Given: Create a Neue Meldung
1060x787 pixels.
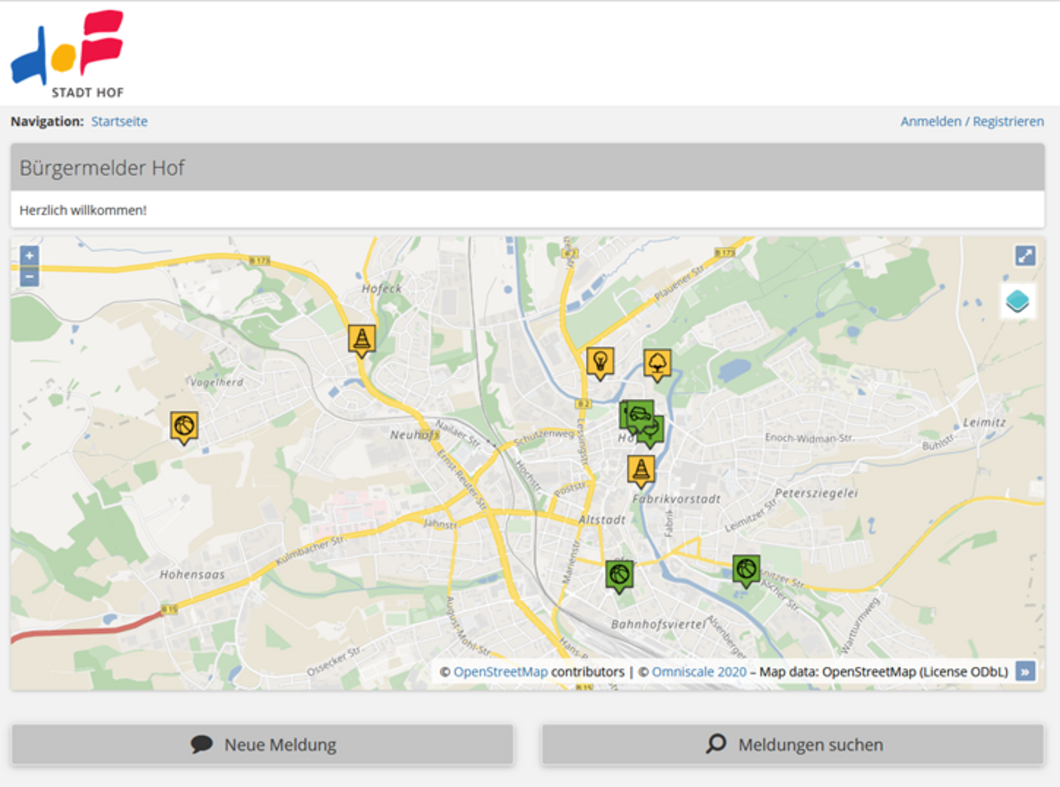Looking at the screenshot, I should (x=262, y=745).
